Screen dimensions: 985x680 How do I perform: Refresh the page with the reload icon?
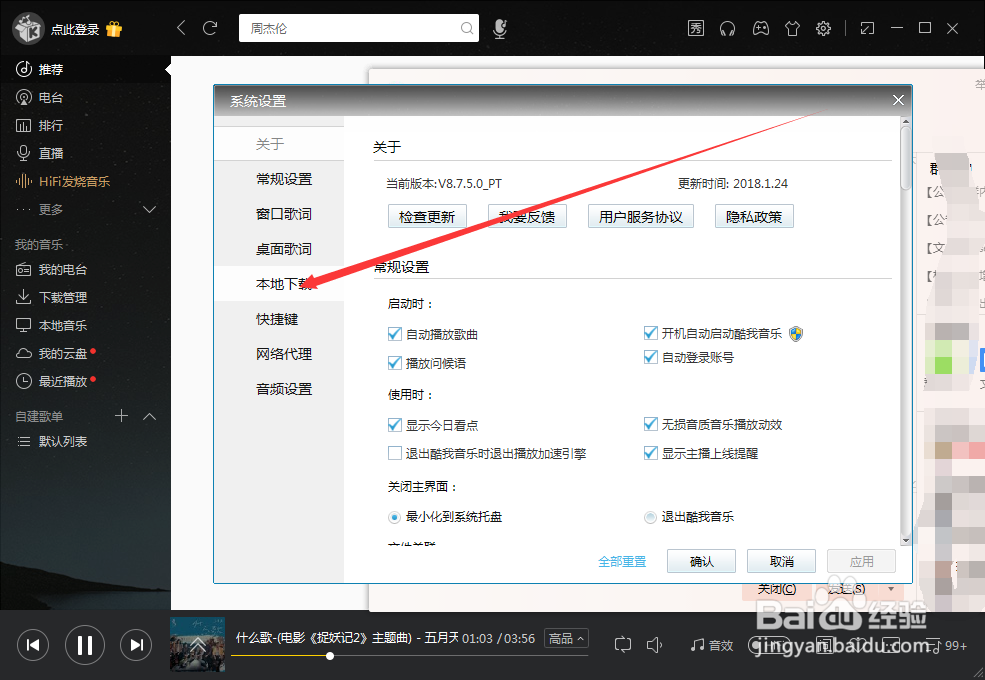(x=210, y=28)
